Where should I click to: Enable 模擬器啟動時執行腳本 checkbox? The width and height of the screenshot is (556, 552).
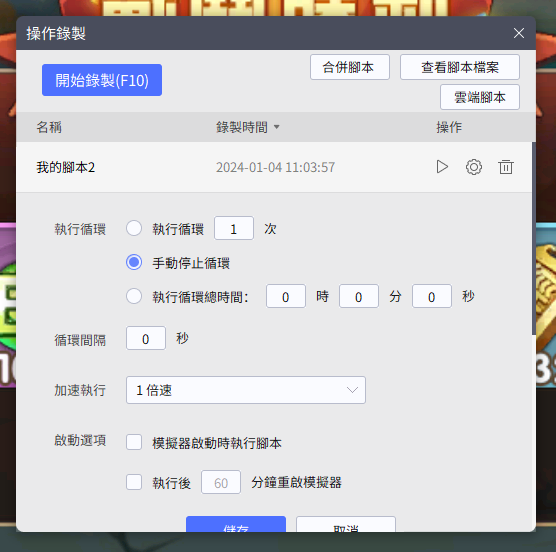(x=134, y=442)
